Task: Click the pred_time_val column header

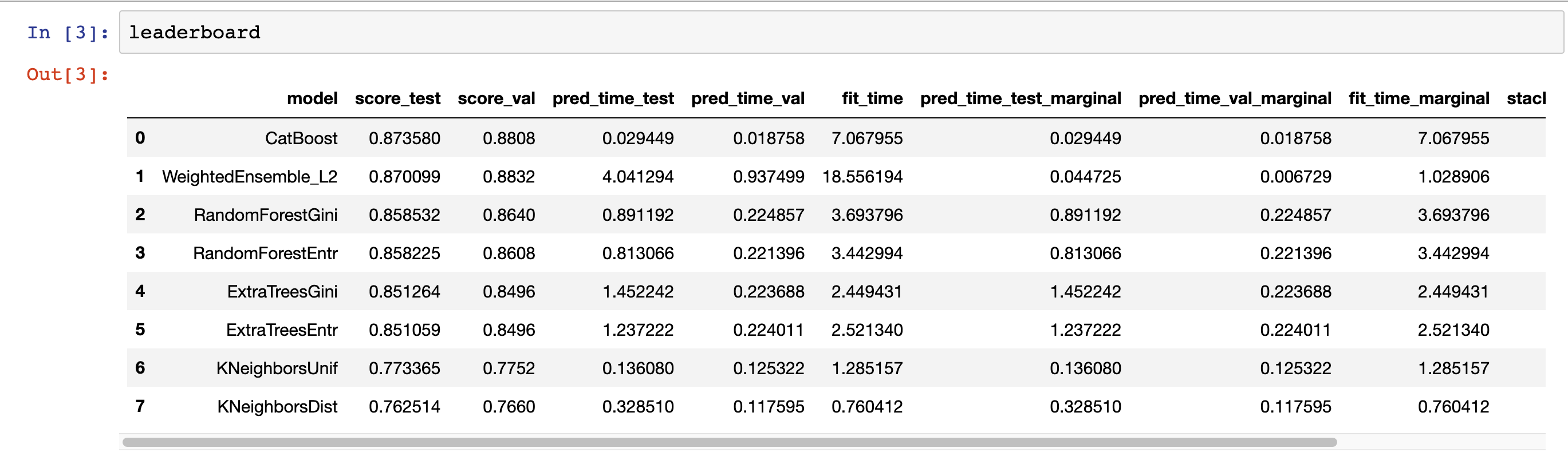Action: pyautogui.click(x=747, y=98)
